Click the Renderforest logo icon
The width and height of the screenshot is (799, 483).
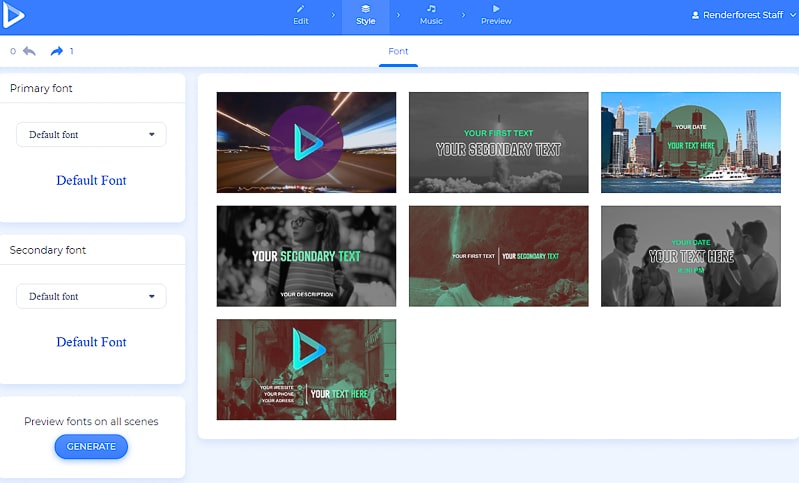click(x=13, y=15)
